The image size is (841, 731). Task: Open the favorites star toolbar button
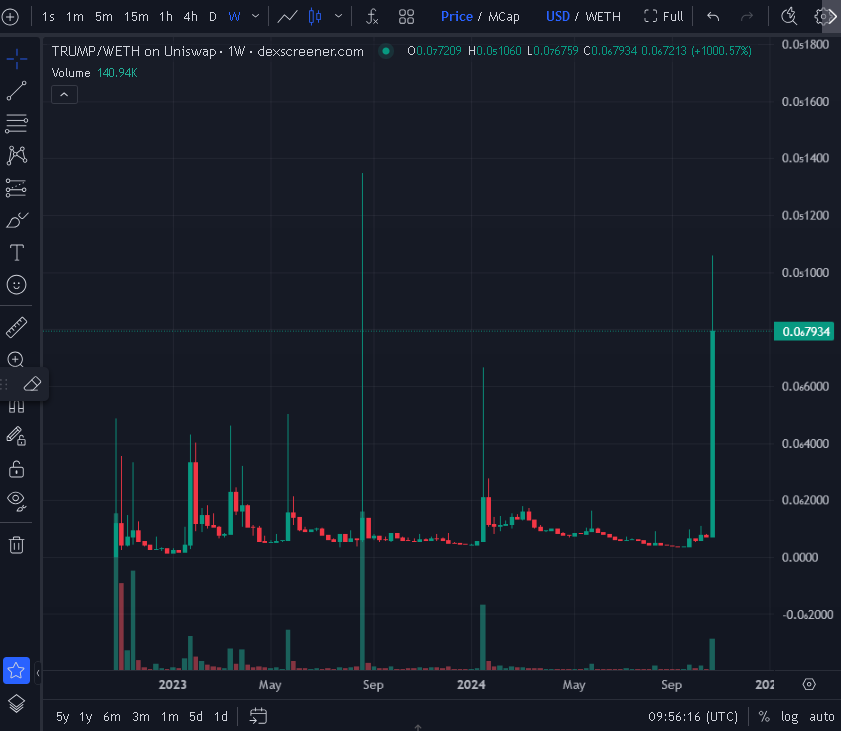tap(17, 670)
